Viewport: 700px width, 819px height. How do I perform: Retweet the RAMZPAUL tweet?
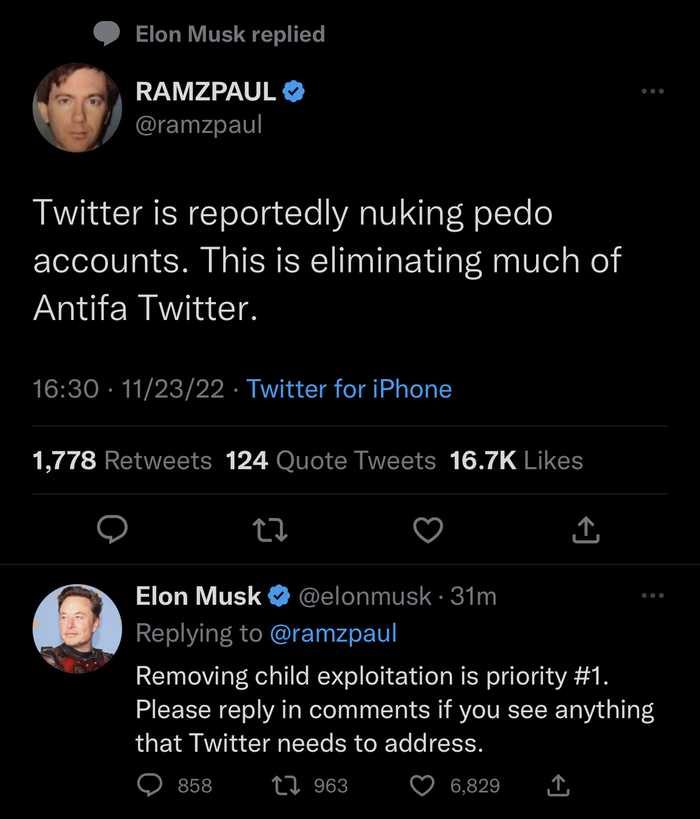[x=271, y=530]
